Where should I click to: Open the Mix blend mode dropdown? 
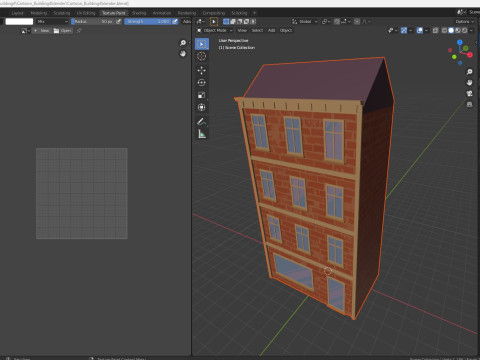point(52,21)
